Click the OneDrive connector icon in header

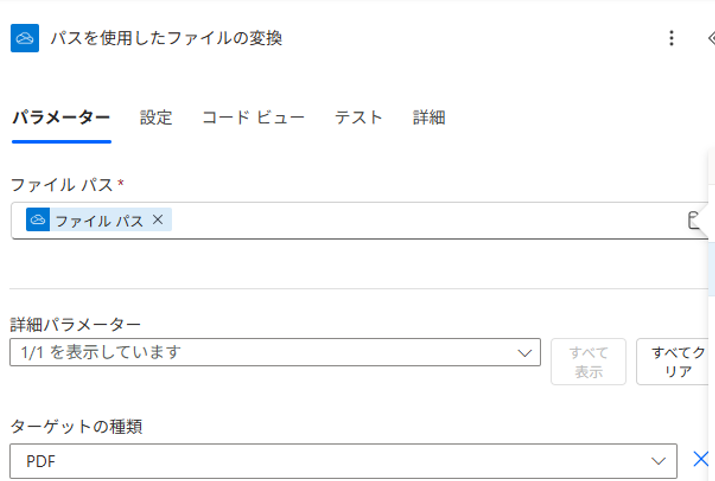(25, 38)
